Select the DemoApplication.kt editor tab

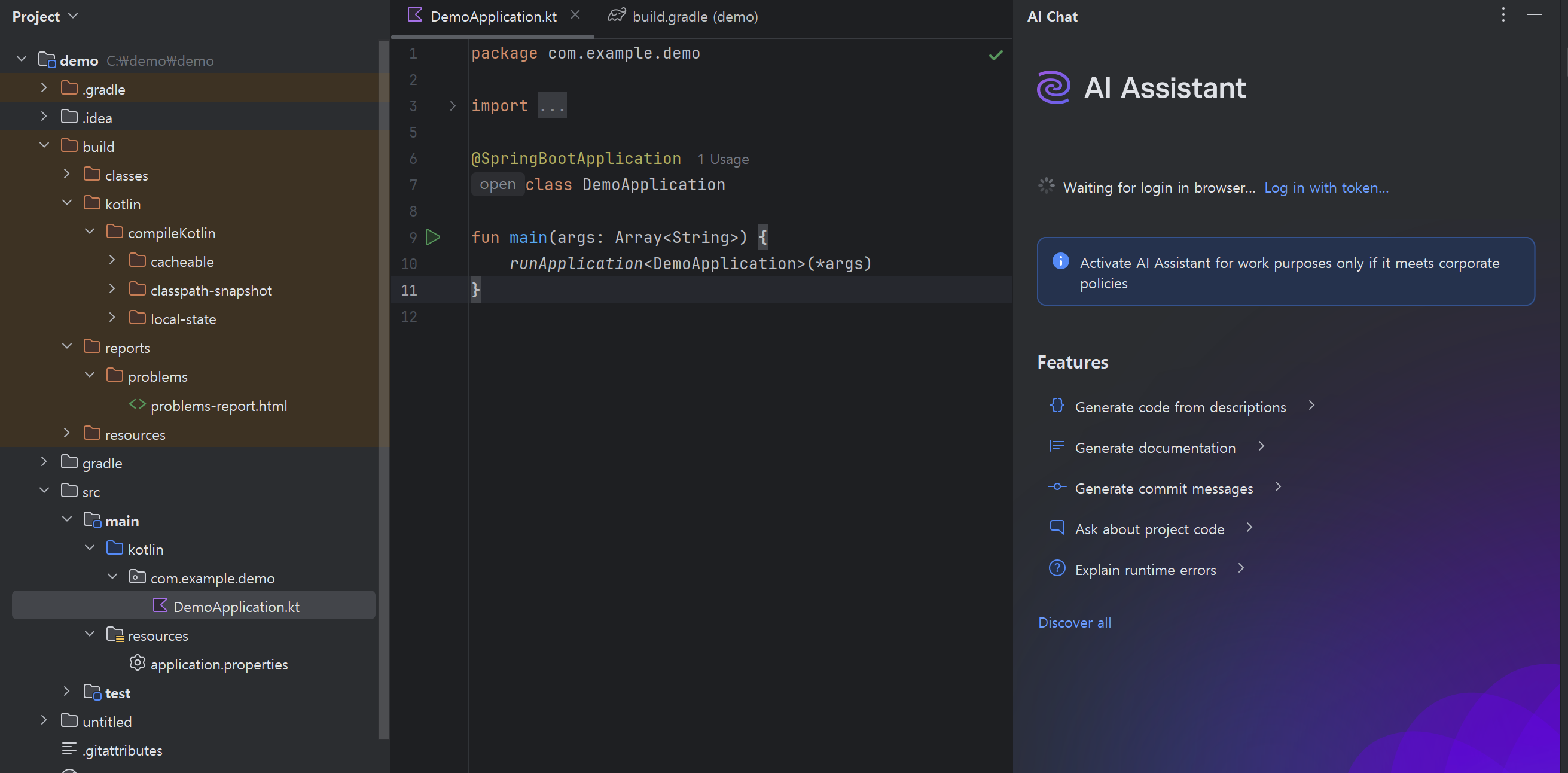click(x=493, y=16)
